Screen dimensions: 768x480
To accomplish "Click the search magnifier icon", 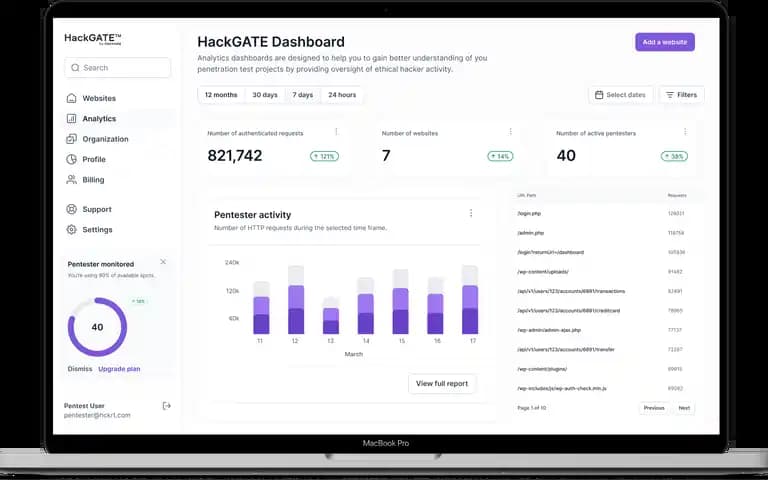I will (x=75, y=68).
